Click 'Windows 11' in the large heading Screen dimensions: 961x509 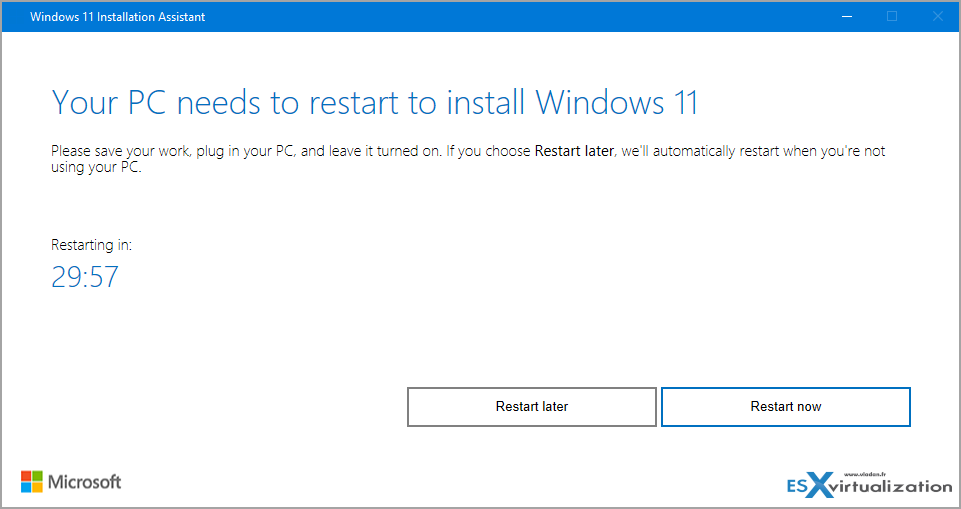616,102
